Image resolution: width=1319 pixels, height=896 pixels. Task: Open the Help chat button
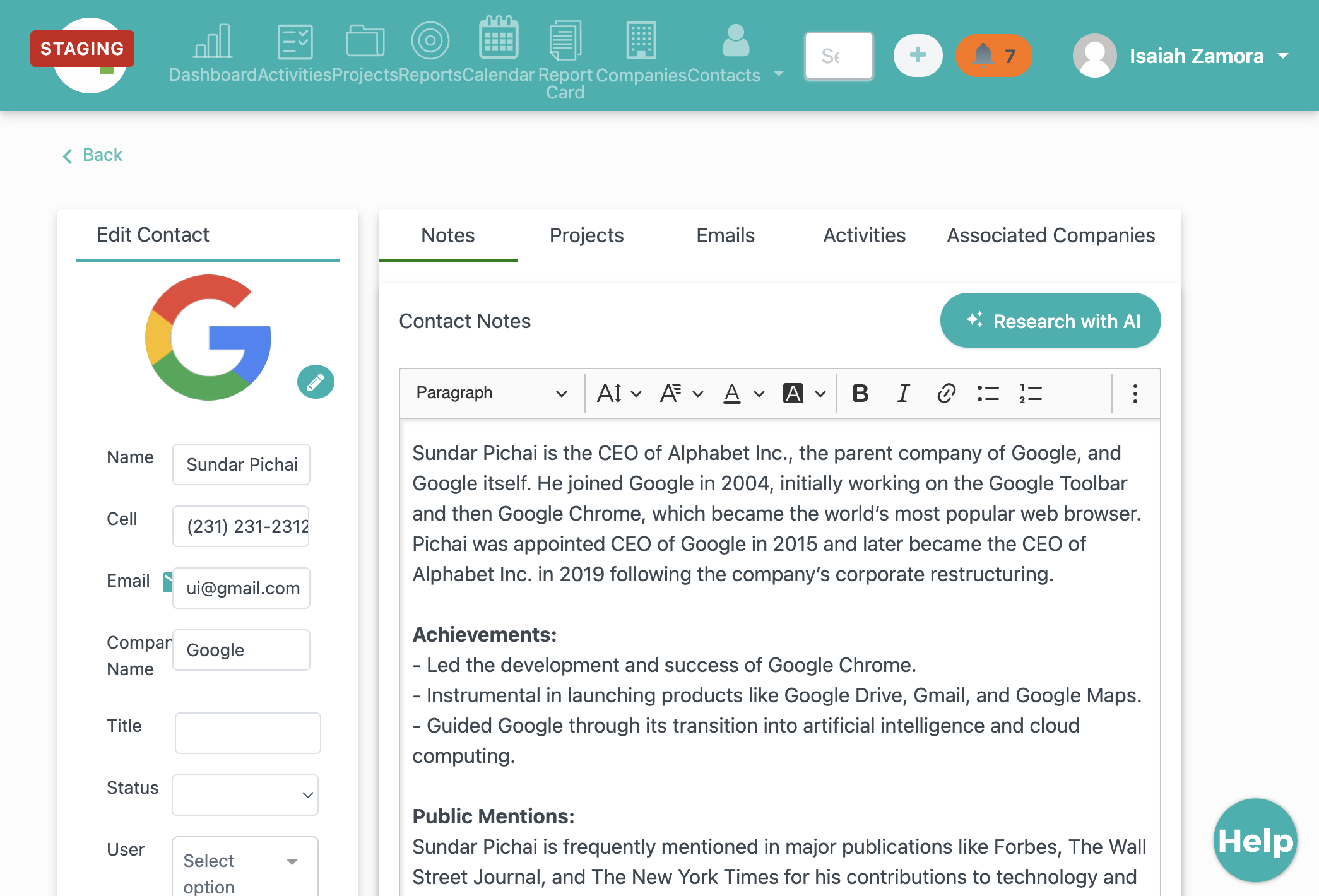coord(1255,840)
